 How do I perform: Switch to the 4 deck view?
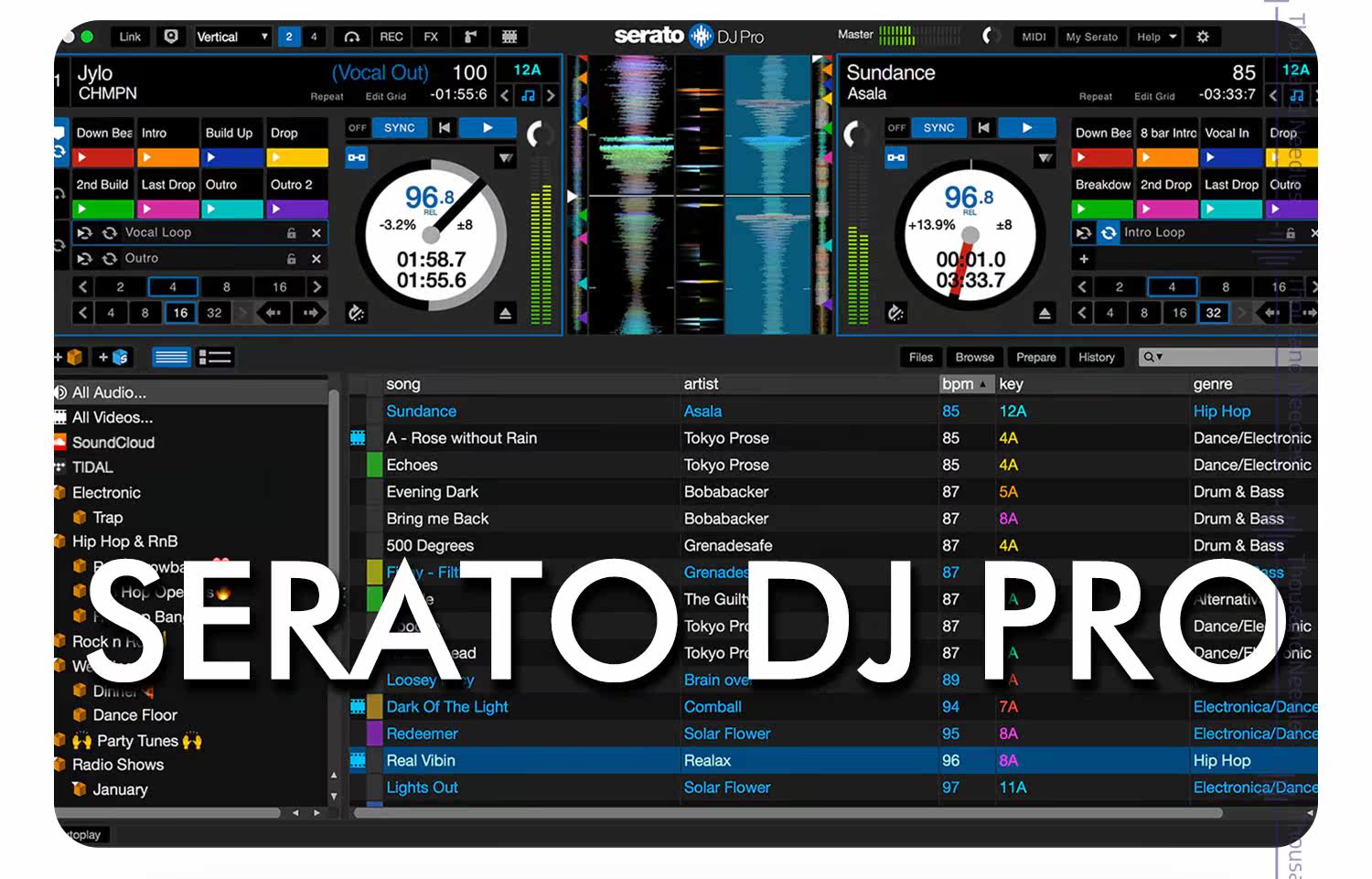314,37
